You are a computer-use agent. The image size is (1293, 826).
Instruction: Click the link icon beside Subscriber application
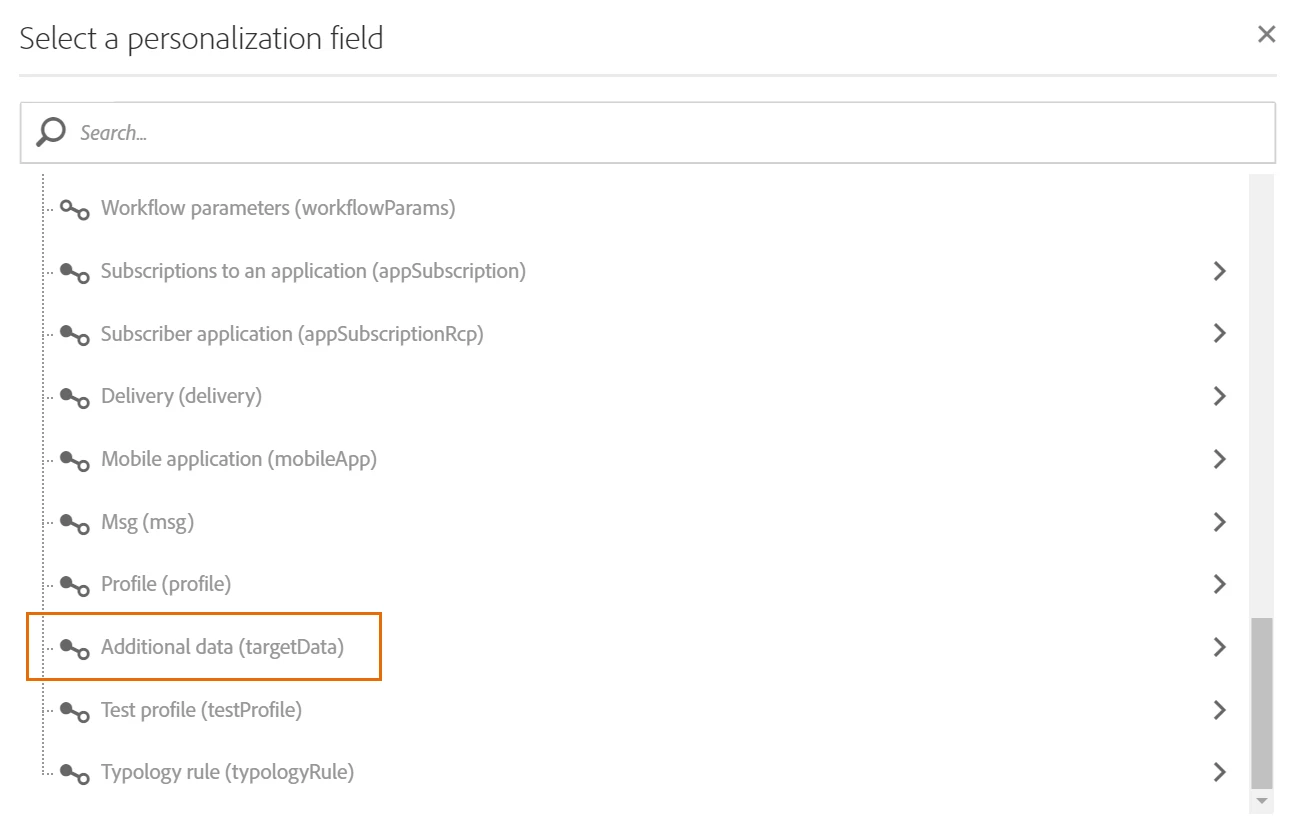[x=74, y=335]
